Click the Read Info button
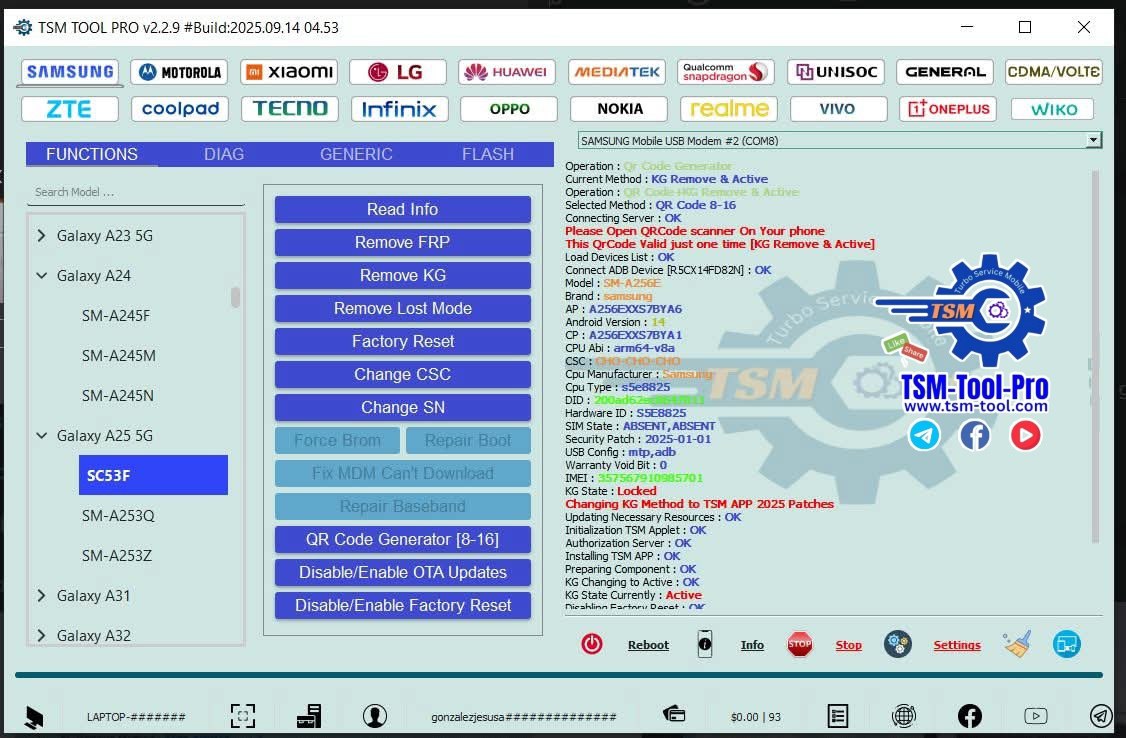 click(403, 210)
